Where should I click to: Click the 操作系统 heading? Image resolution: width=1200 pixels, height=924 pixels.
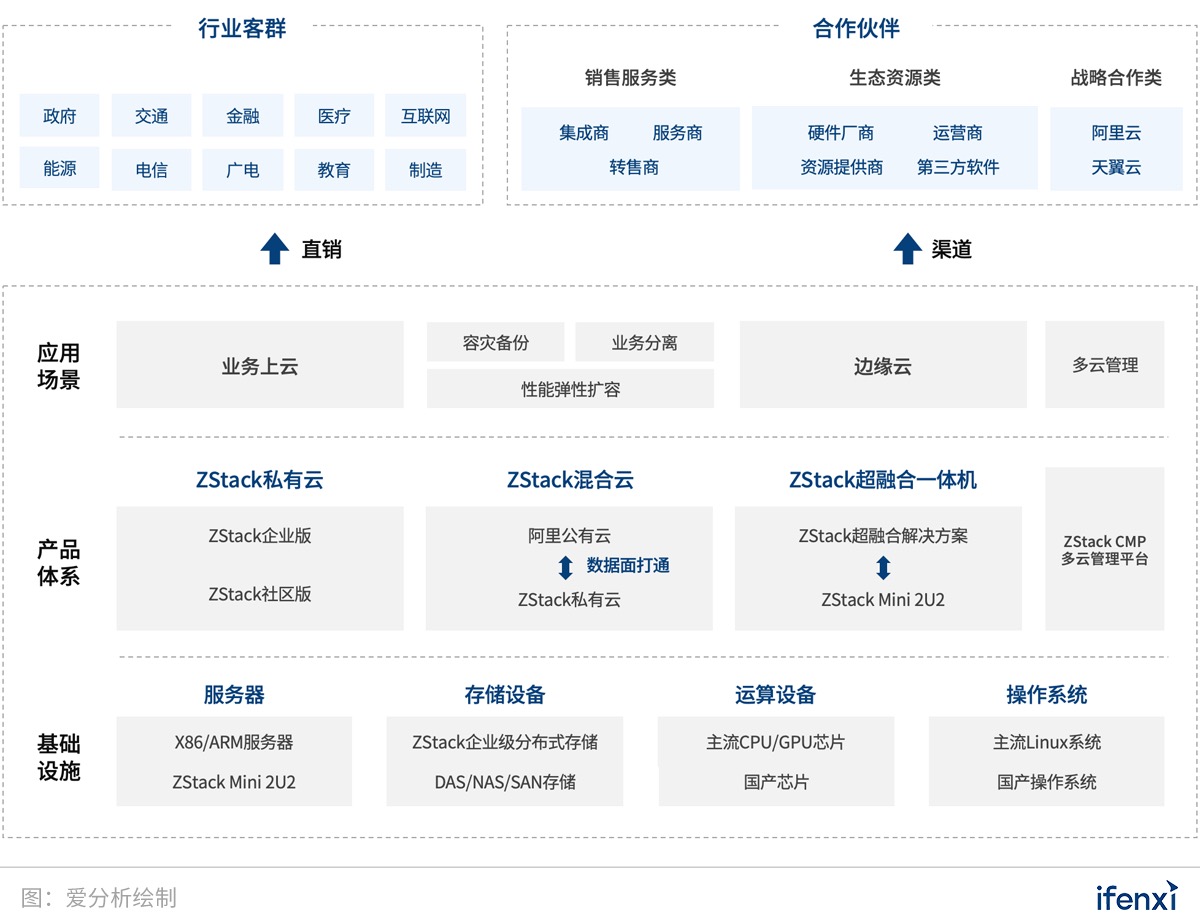1047,695
